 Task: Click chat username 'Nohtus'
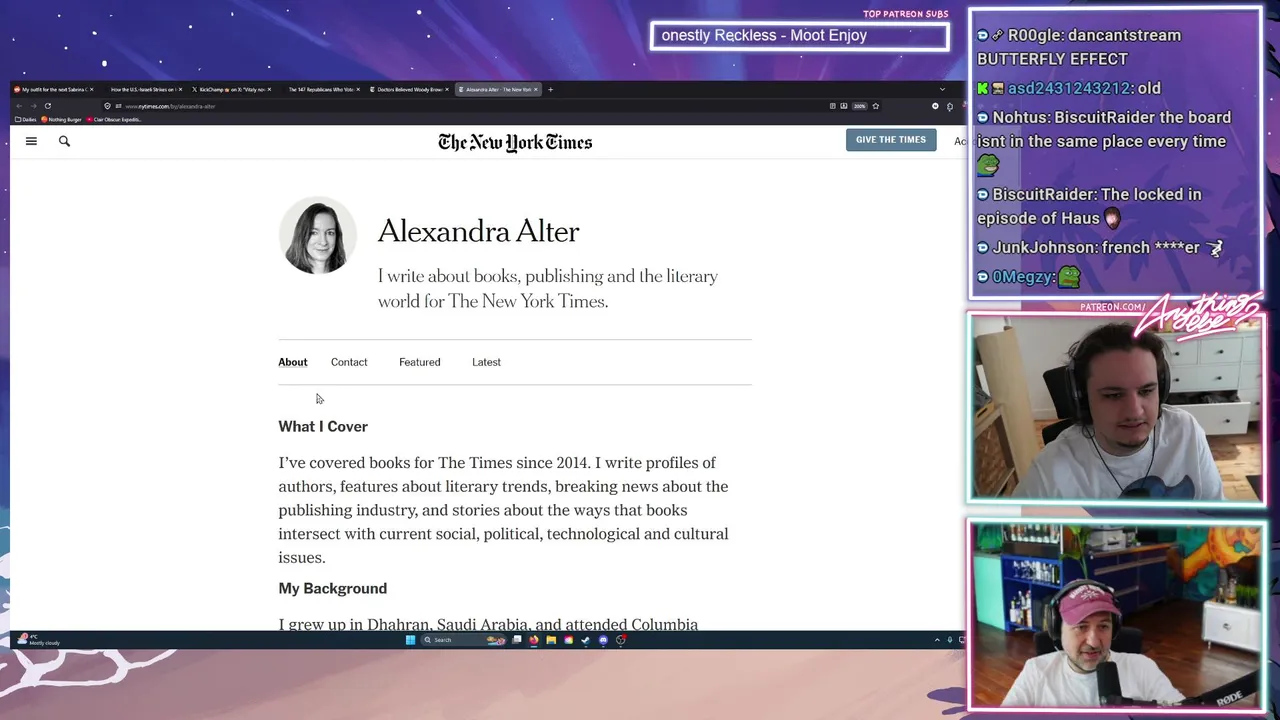click(1019, 117)
